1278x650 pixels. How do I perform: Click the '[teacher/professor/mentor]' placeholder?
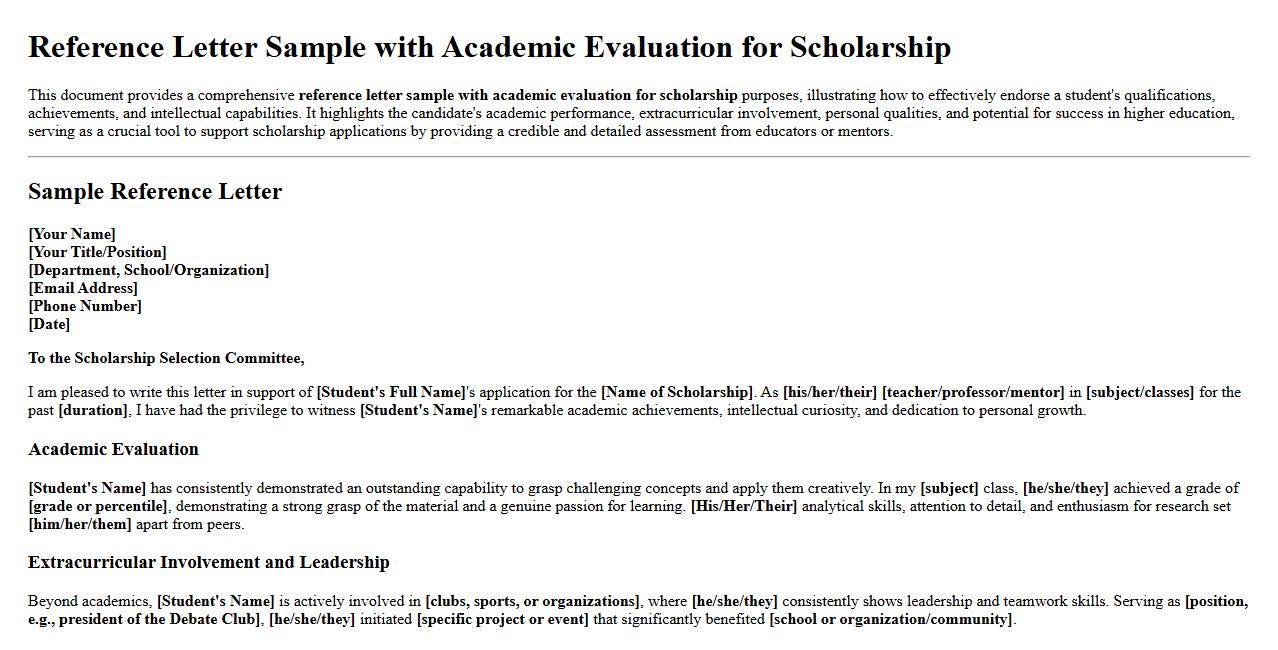click(973, 392)
